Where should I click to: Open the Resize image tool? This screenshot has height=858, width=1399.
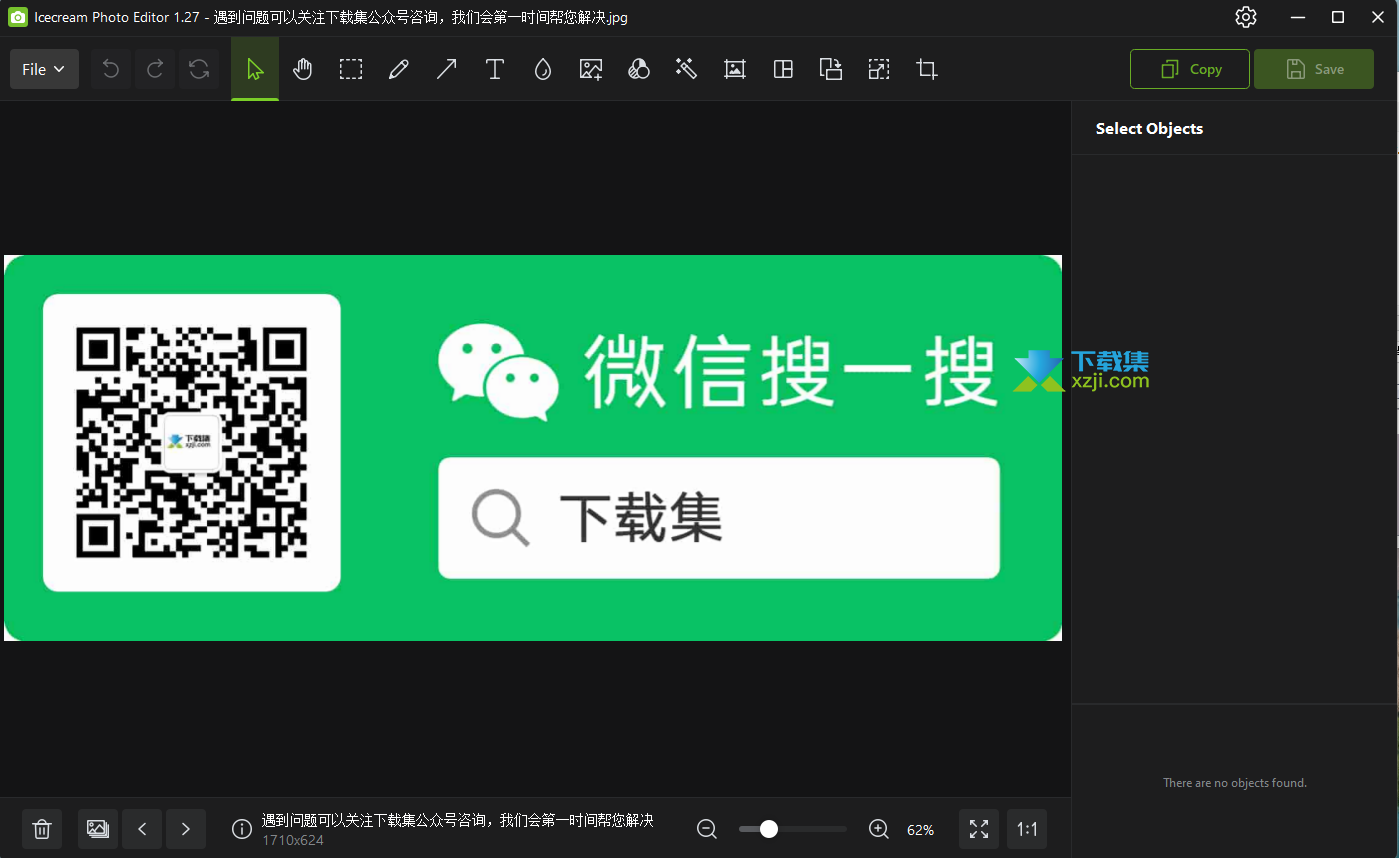[879, 69]
